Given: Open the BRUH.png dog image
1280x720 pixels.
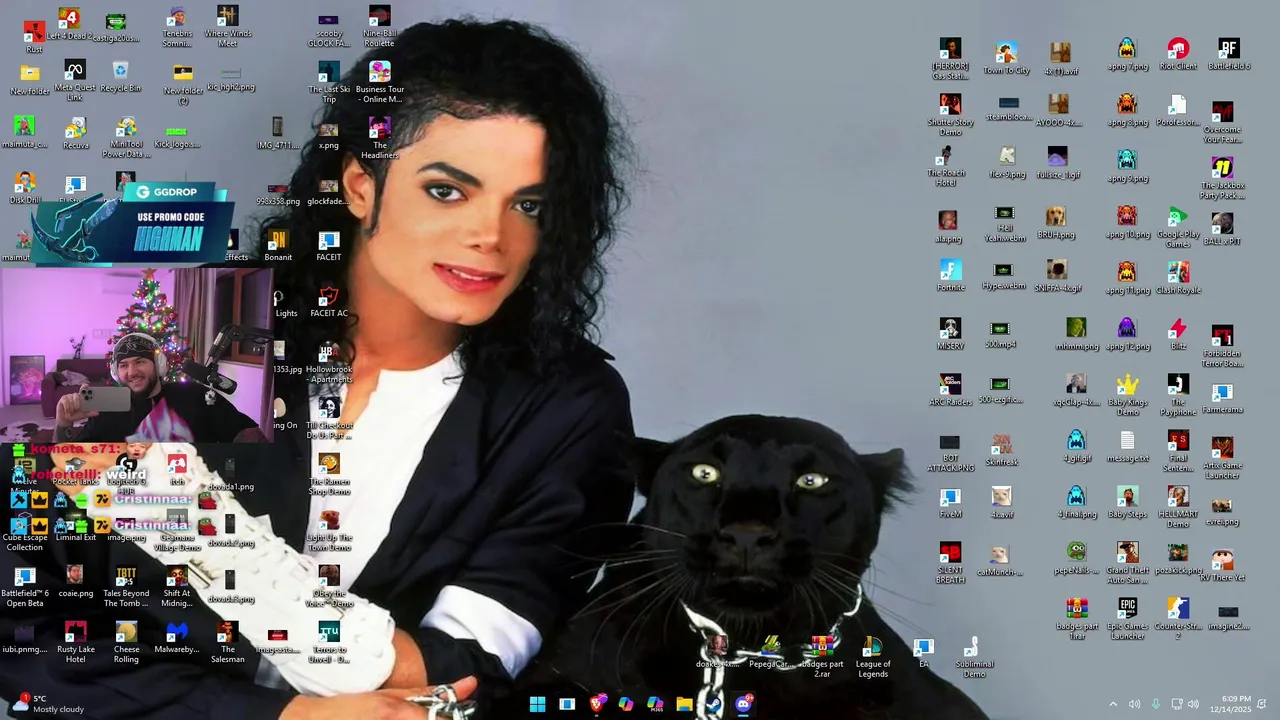Looking at the screenshot, I should (x=1056, y=223).
